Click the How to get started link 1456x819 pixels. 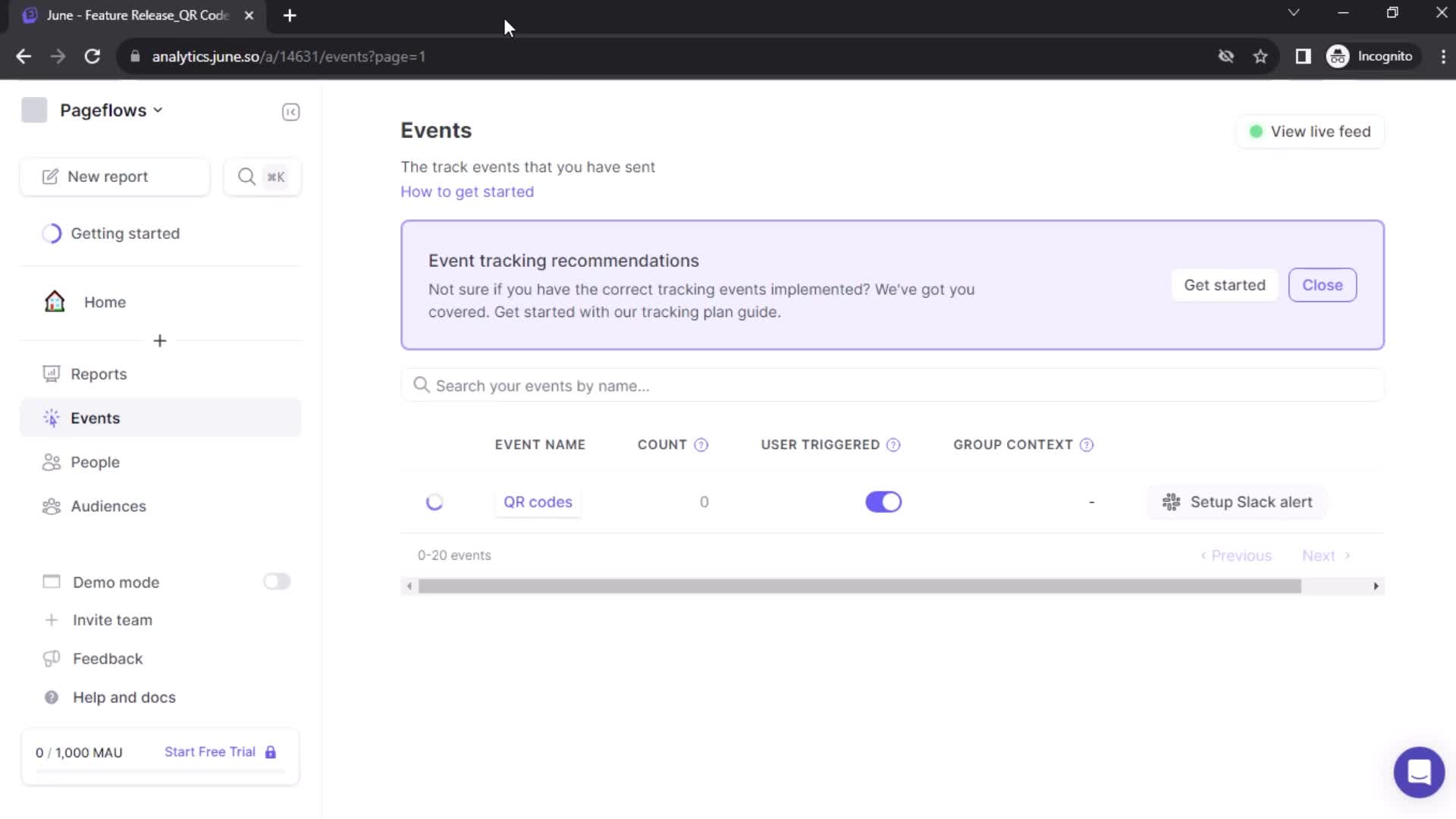click(x=467, y=191)
